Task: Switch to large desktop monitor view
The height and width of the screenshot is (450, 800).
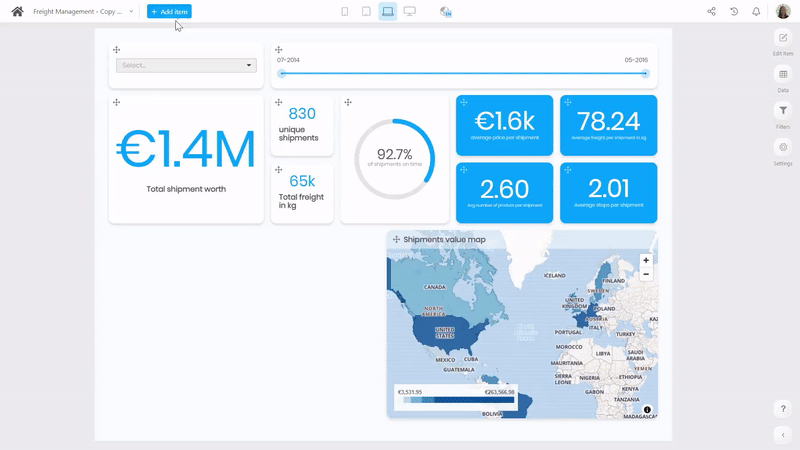Action: (410, 11)
